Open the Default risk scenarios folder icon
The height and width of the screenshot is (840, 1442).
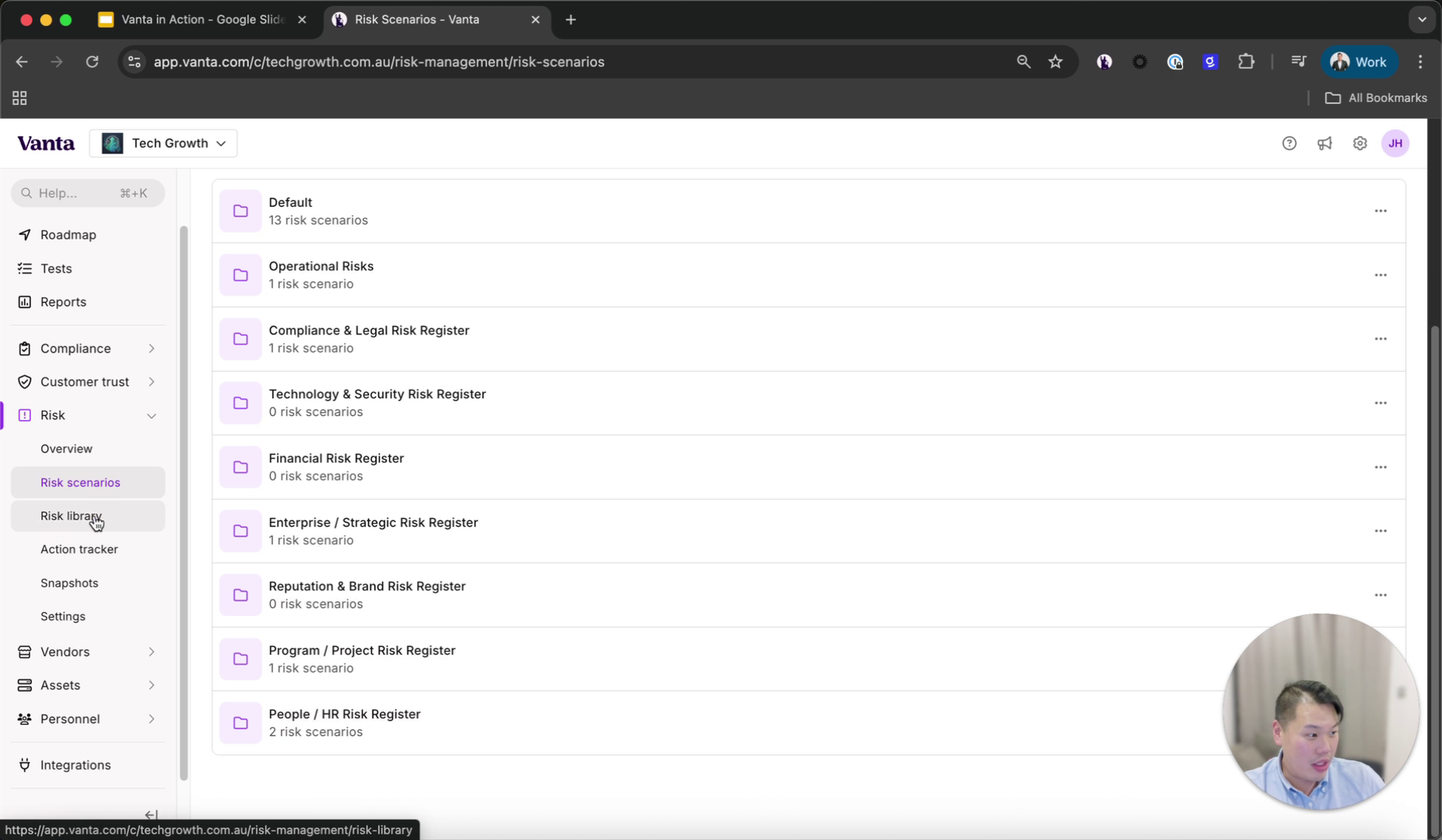tap(240, 210)
